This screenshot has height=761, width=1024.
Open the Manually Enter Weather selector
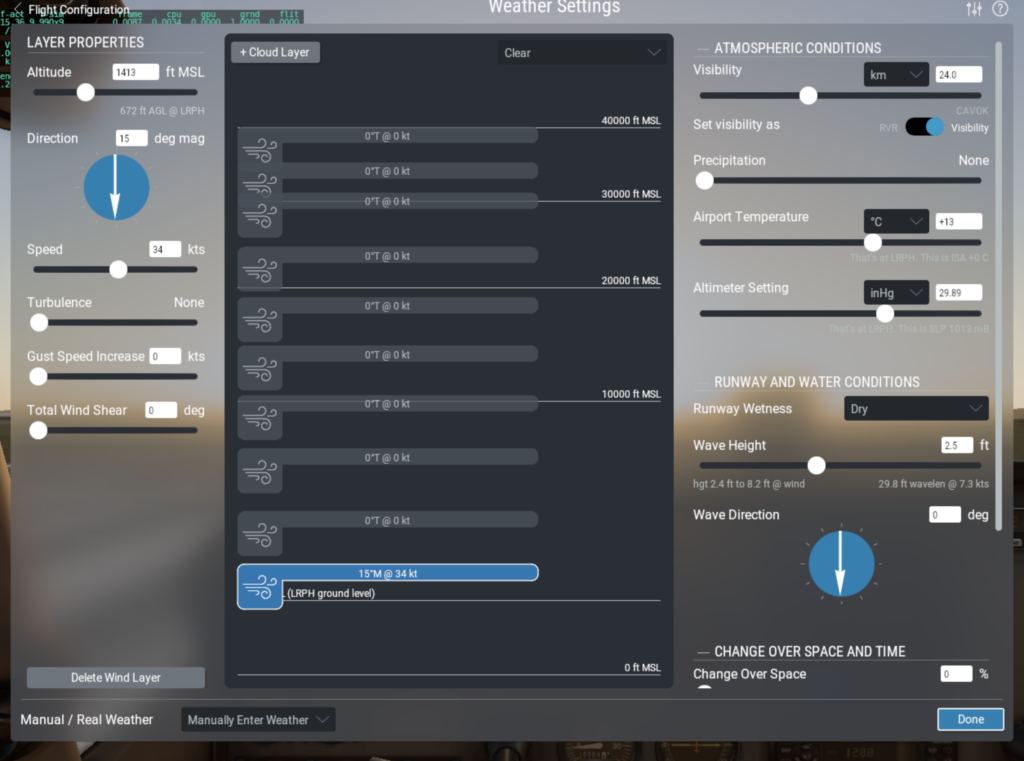click(x=257, y=719)
